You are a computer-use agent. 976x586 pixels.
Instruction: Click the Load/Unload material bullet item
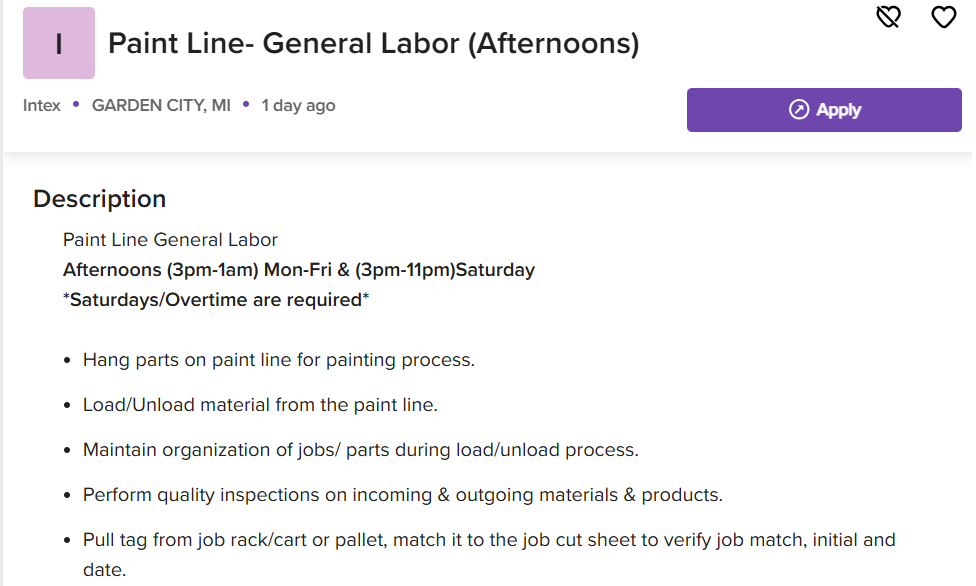pos(260,405)
